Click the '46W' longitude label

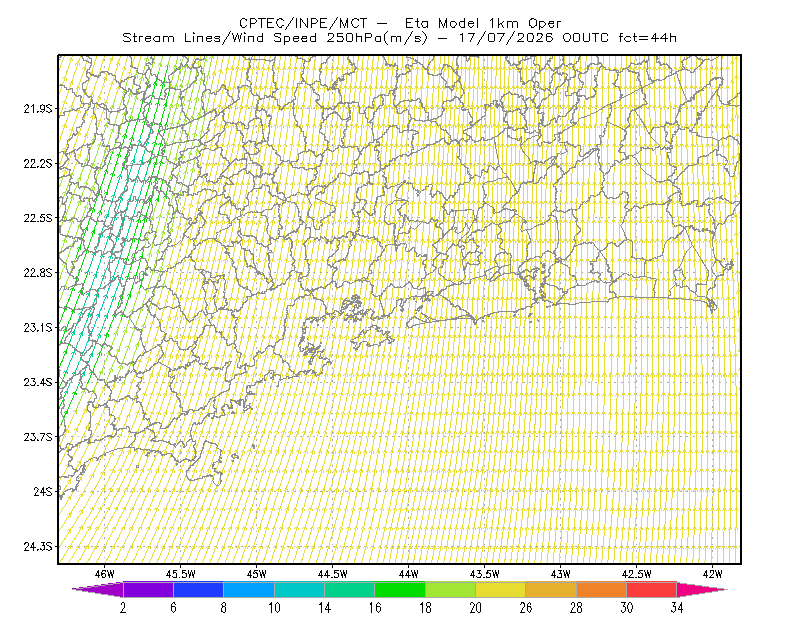point(105,574)
